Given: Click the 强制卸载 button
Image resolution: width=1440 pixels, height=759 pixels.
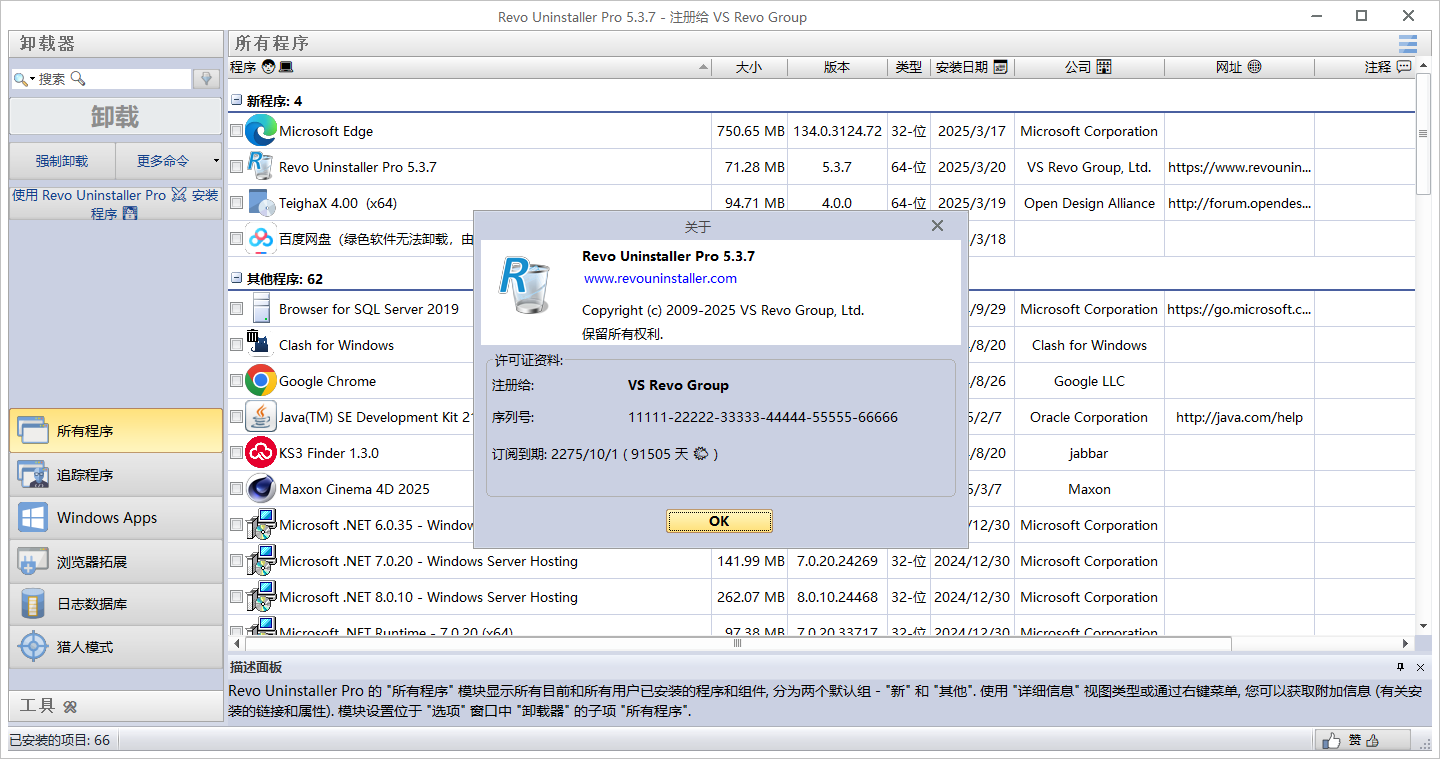Looking at the screenshot, I should point(62,161).
